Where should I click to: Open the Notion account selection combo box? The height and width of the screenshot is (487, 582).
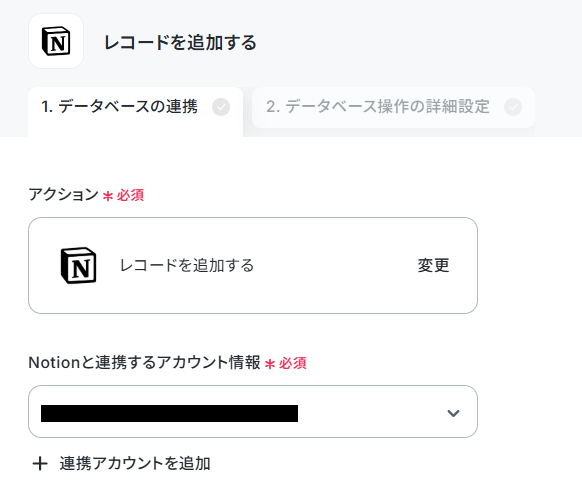point(253,411)
